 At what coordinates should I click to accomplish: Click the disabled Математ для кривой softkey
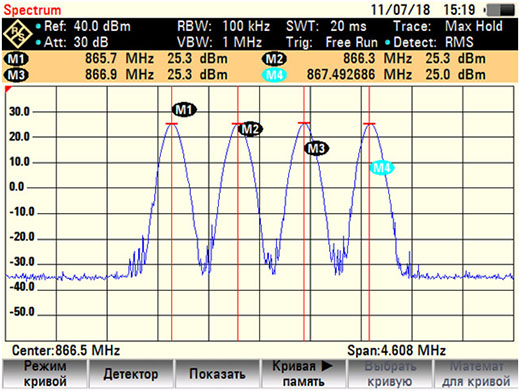(x=476, y=374)
